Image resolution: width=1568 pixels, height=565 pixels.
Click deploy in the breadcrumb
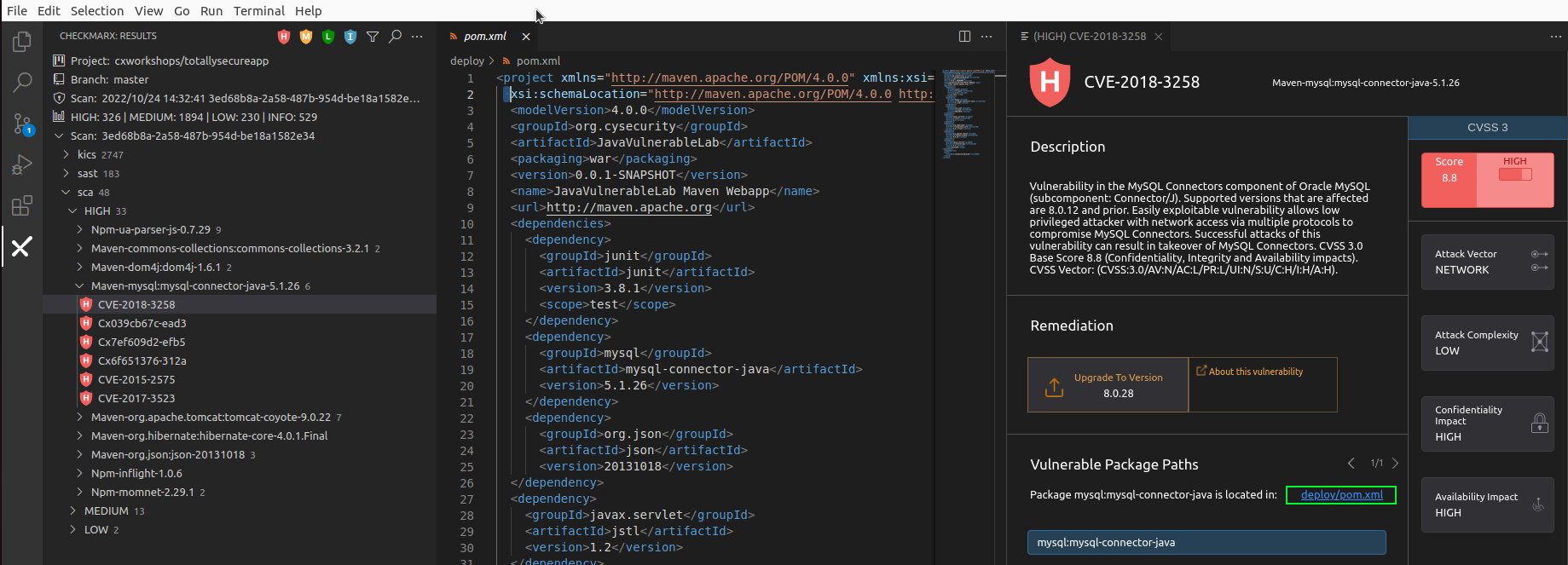pos(467,61)
